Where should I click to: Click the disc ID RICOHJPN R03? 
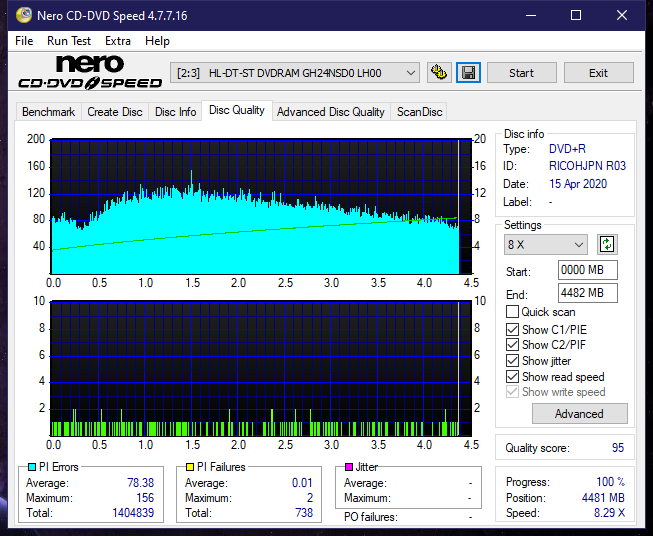click(x=587, y=166)
